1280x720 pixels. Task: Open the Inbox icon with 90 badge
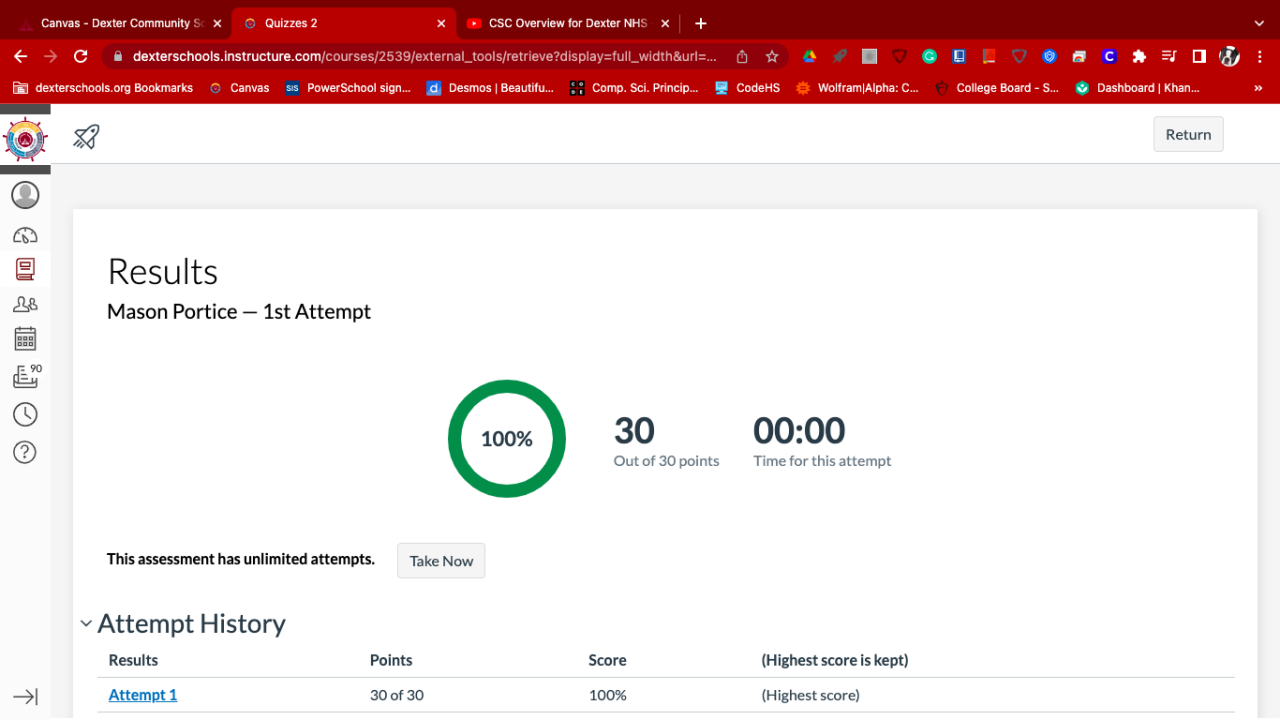pos(25,377)
